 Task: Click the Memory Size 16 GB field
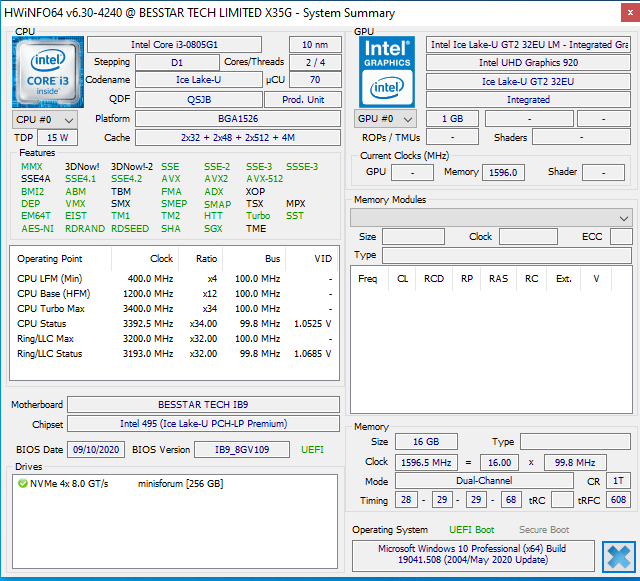(426, 442)
